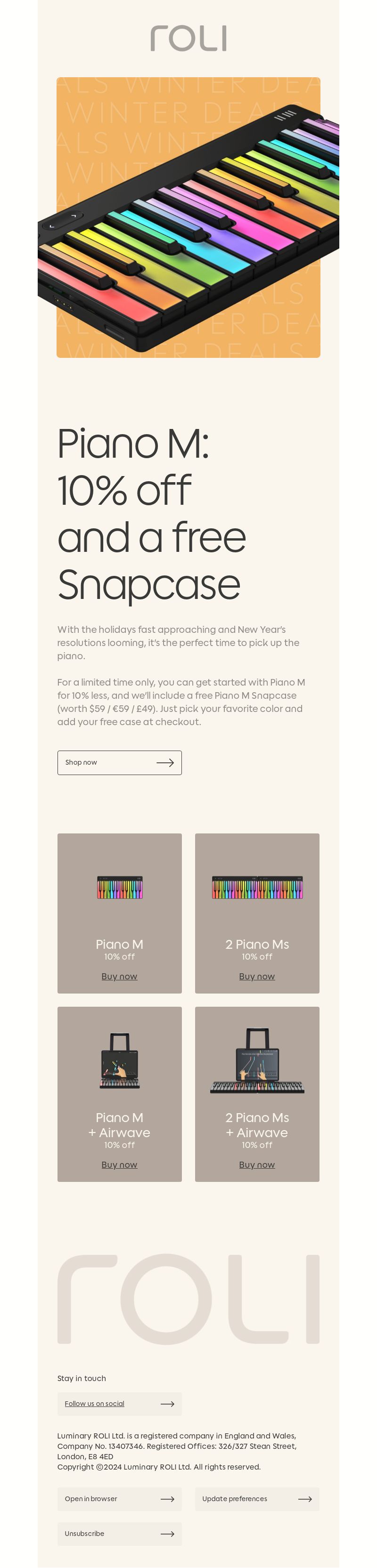Click Buy now under Piano M
The image size is (377, 1568).
click(x=119, y=976)
